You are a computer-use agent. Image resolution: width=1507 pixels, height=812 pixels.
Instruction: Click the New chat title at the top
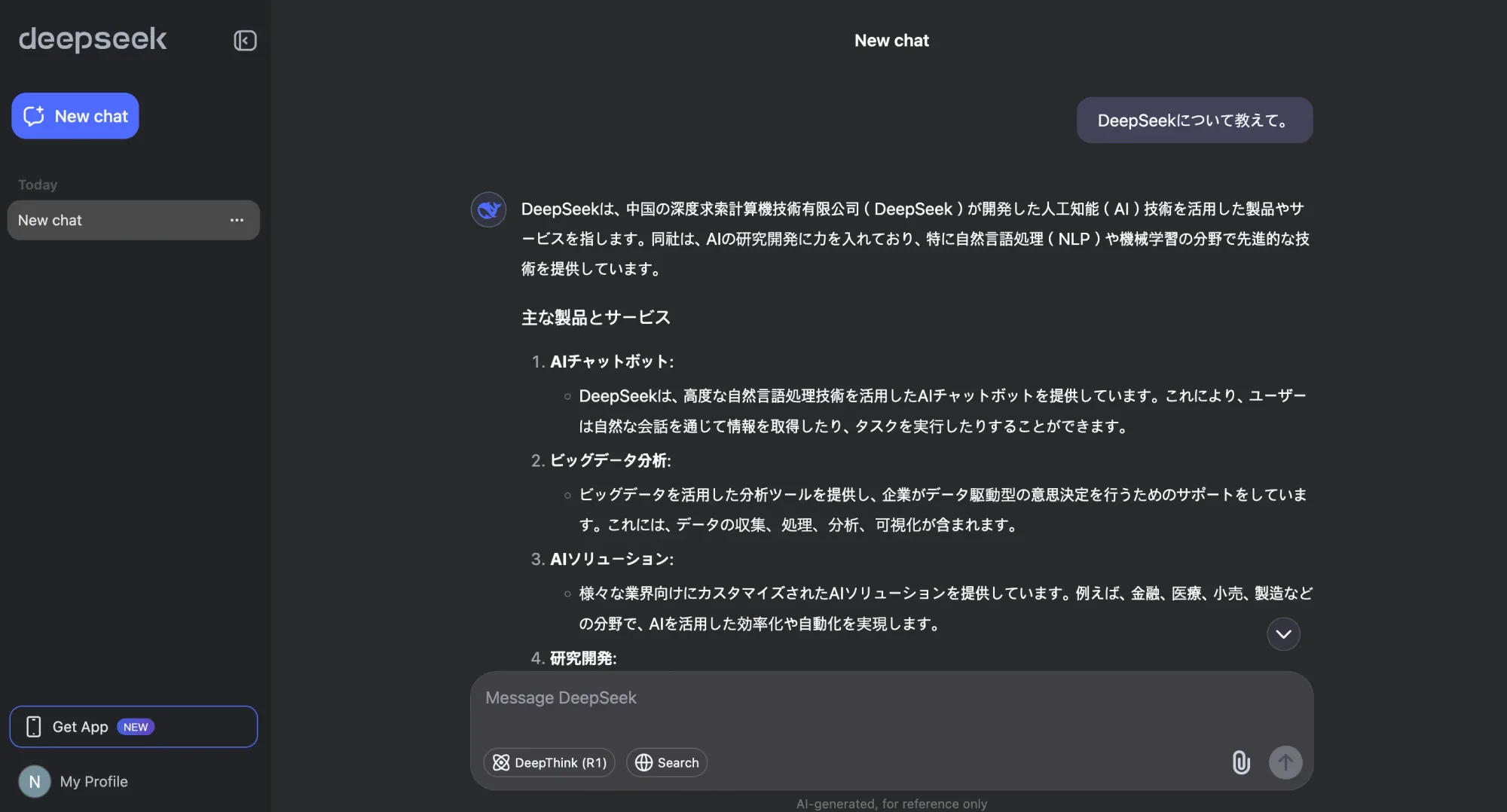[x=891, y=41]
